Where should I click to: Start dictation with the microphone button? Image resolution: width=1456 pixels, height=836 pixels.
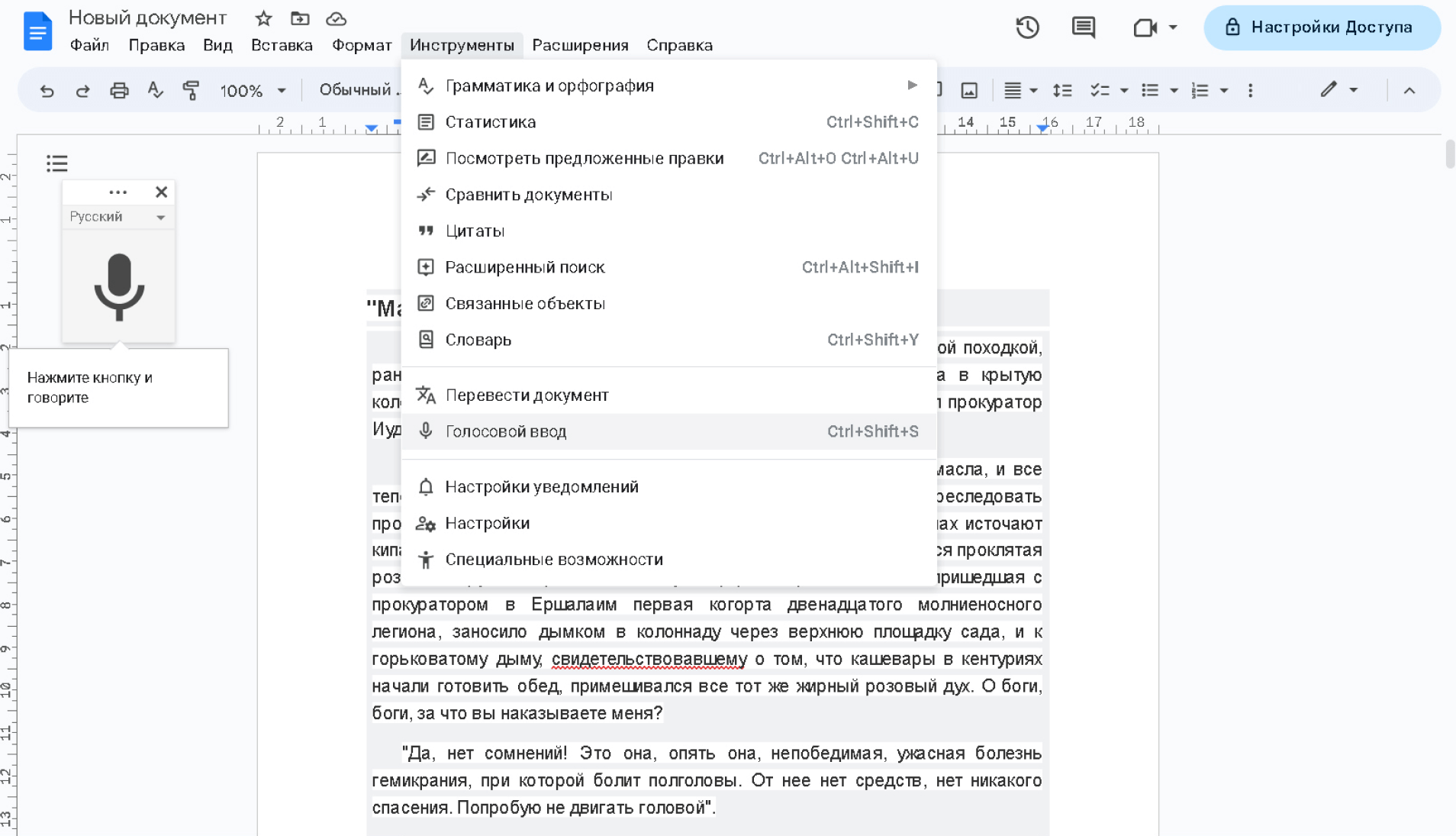(x=118, y=287)
